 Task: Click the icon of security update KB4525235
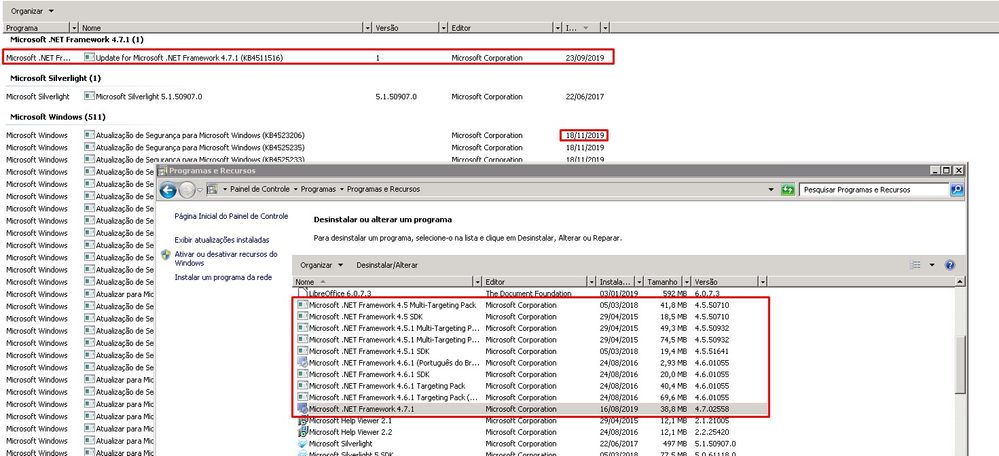coord(89,148)
